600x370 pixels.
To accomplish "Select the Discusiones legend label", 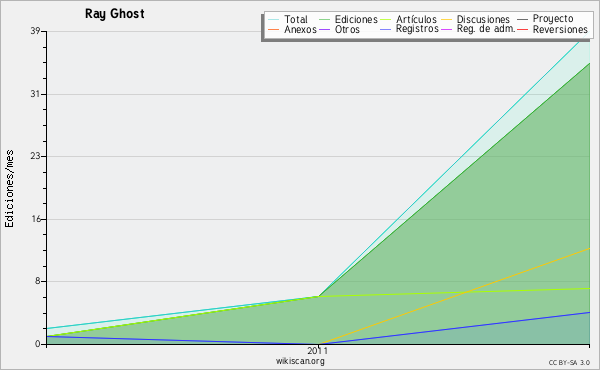I will point(483,19).
